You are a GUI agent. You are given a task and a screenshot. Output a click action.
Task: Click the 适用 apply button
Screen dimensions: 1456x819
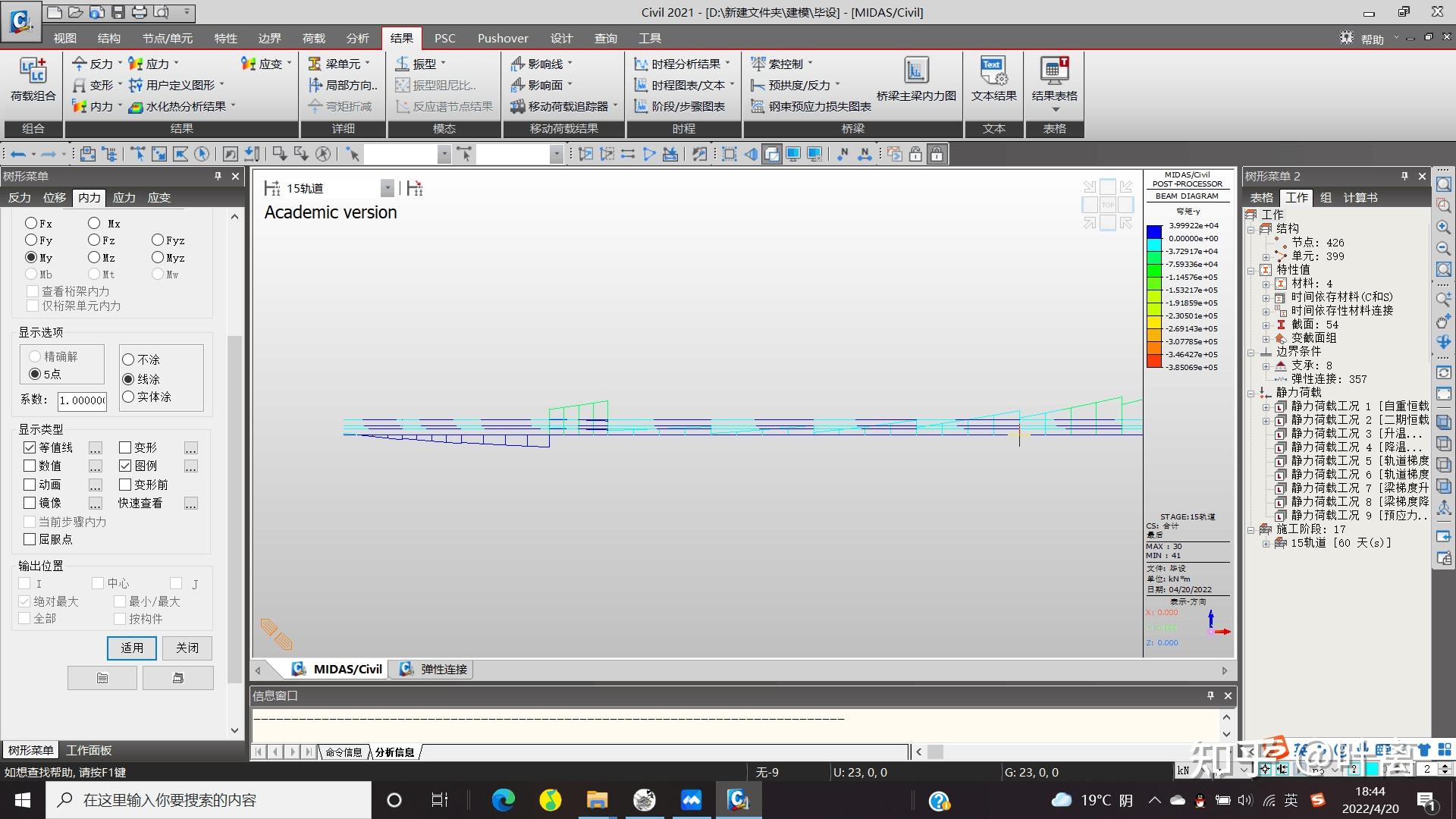tap(131, 648)
